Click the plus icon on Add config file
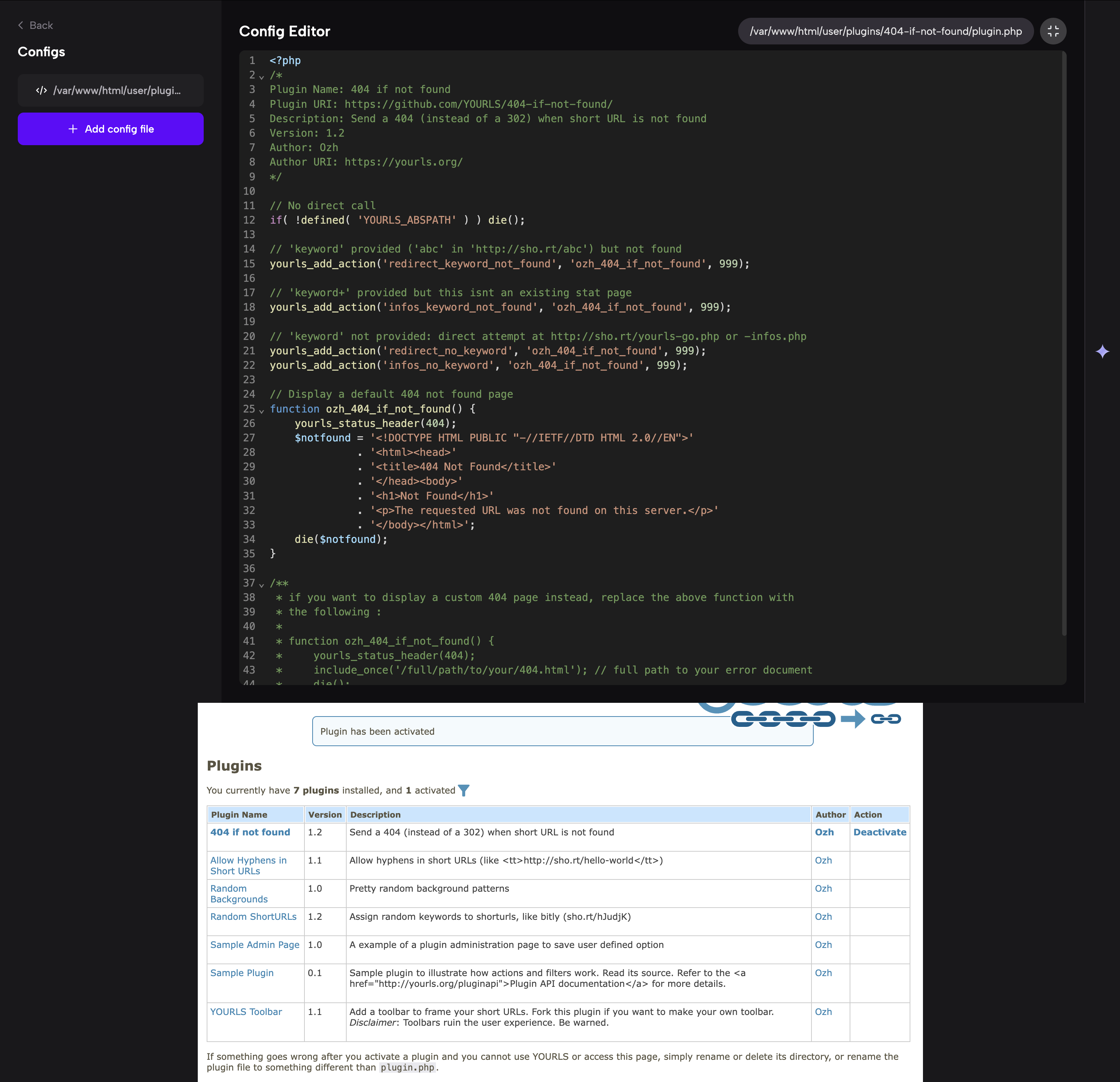Screen dimensions: 1120x1082 point(73,129)
